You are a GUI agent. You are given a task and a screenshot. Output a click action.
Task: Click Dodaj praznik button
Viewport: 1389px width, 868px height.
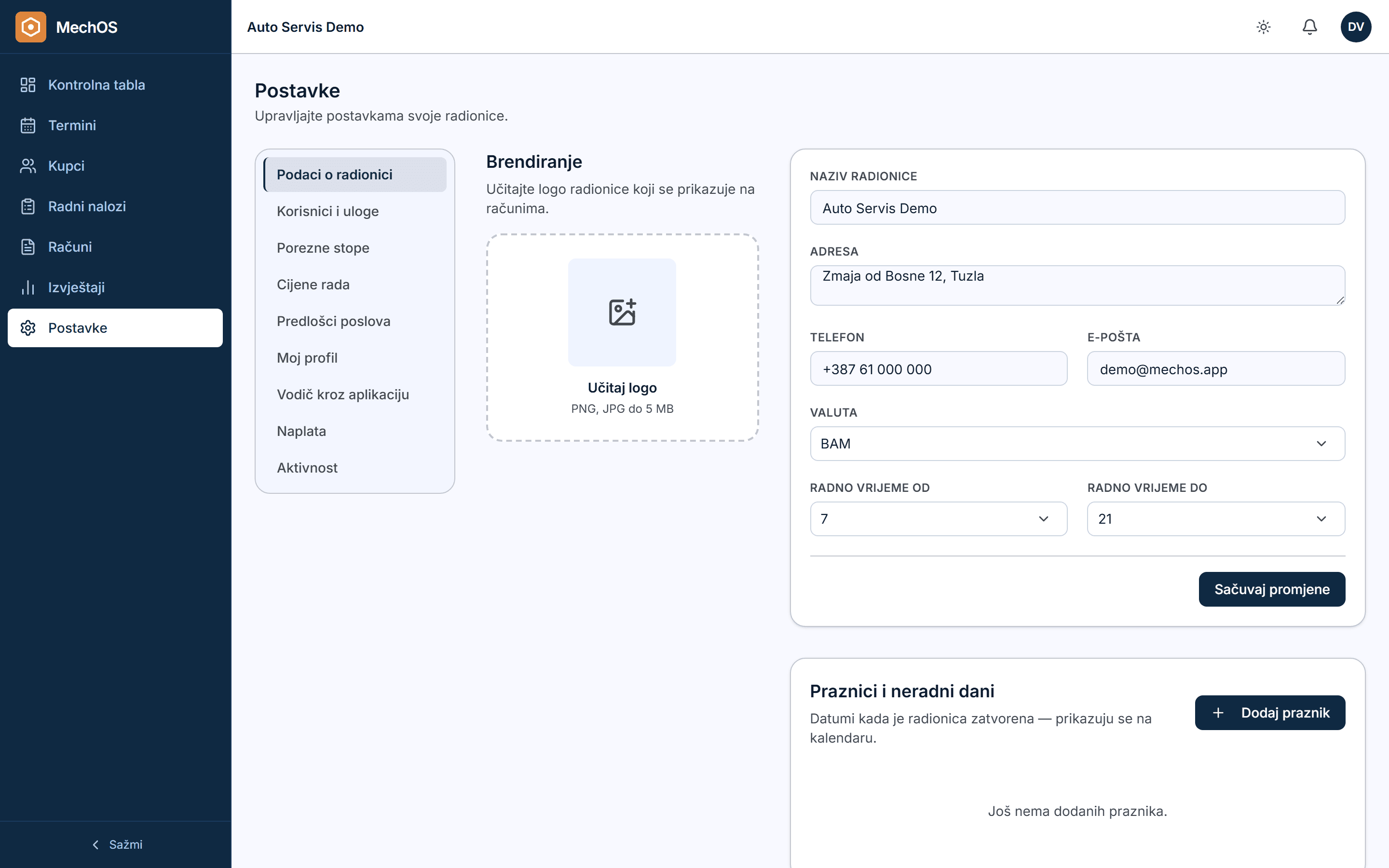click(x=1270, y=712)
